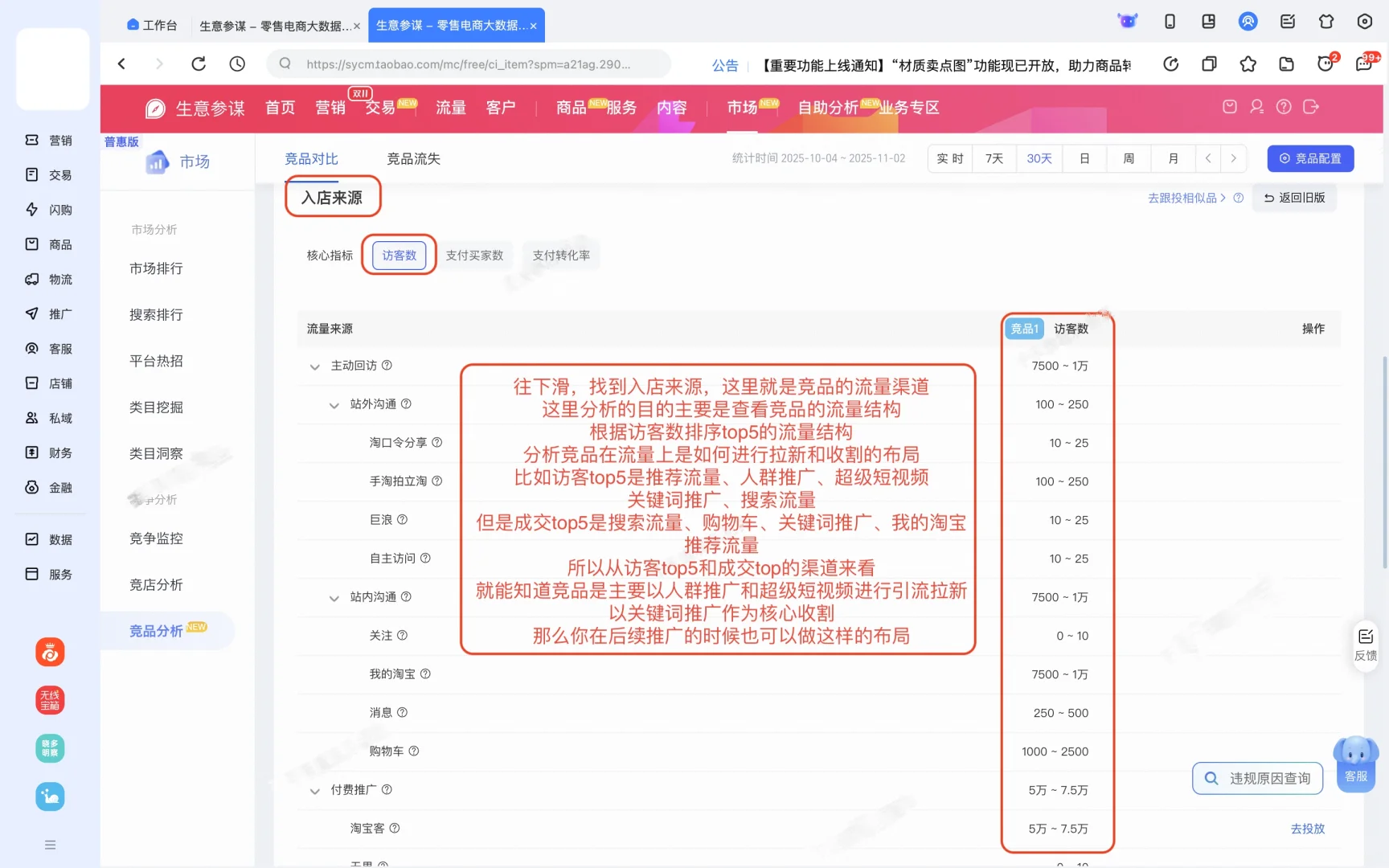
Task: Open the folder icon in the toolbar
Action: (1287, 63)
